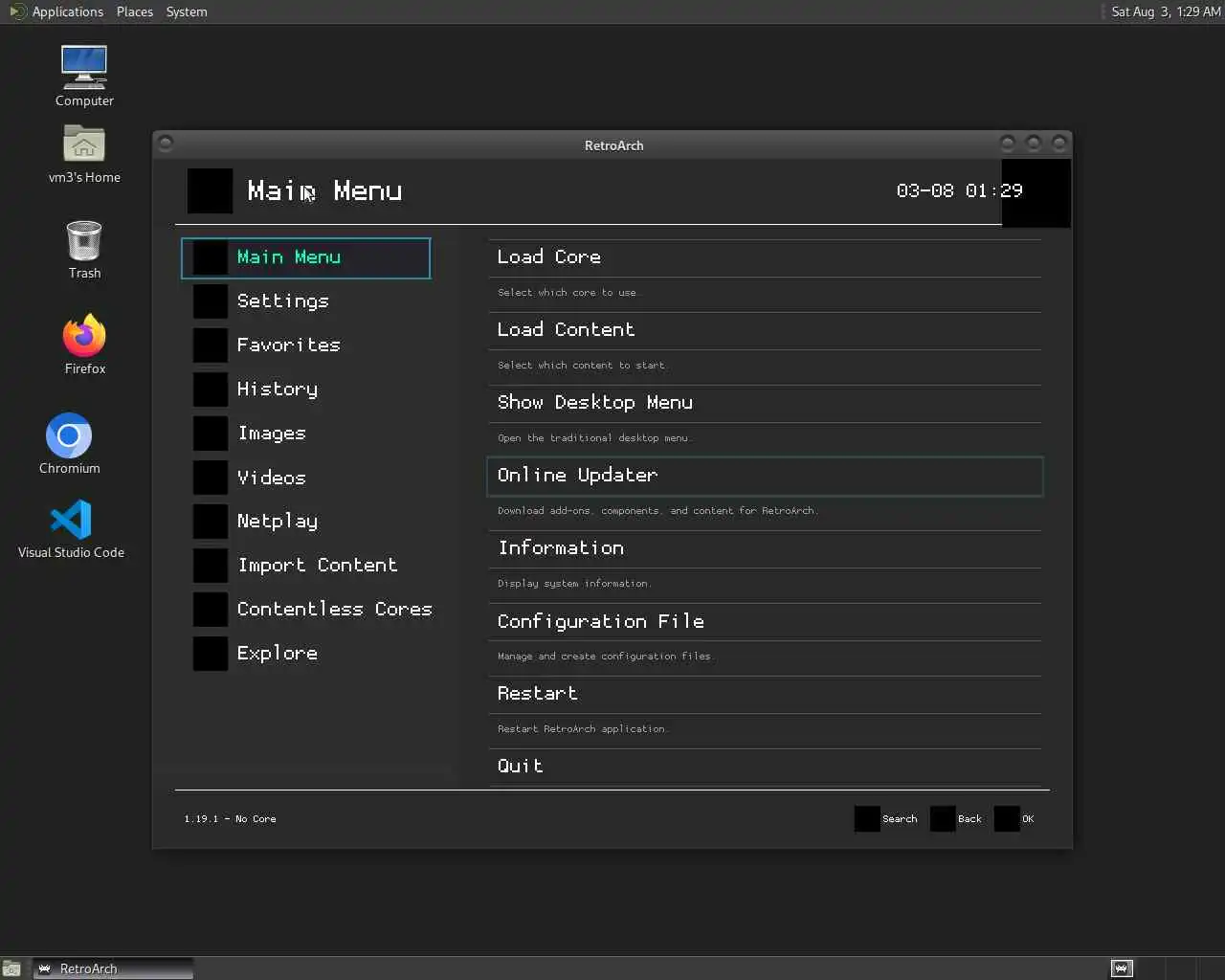The image size is (1225, 980).
Task: Click the '1.19.1 - No Core' status text
Action: click(230, 819)
